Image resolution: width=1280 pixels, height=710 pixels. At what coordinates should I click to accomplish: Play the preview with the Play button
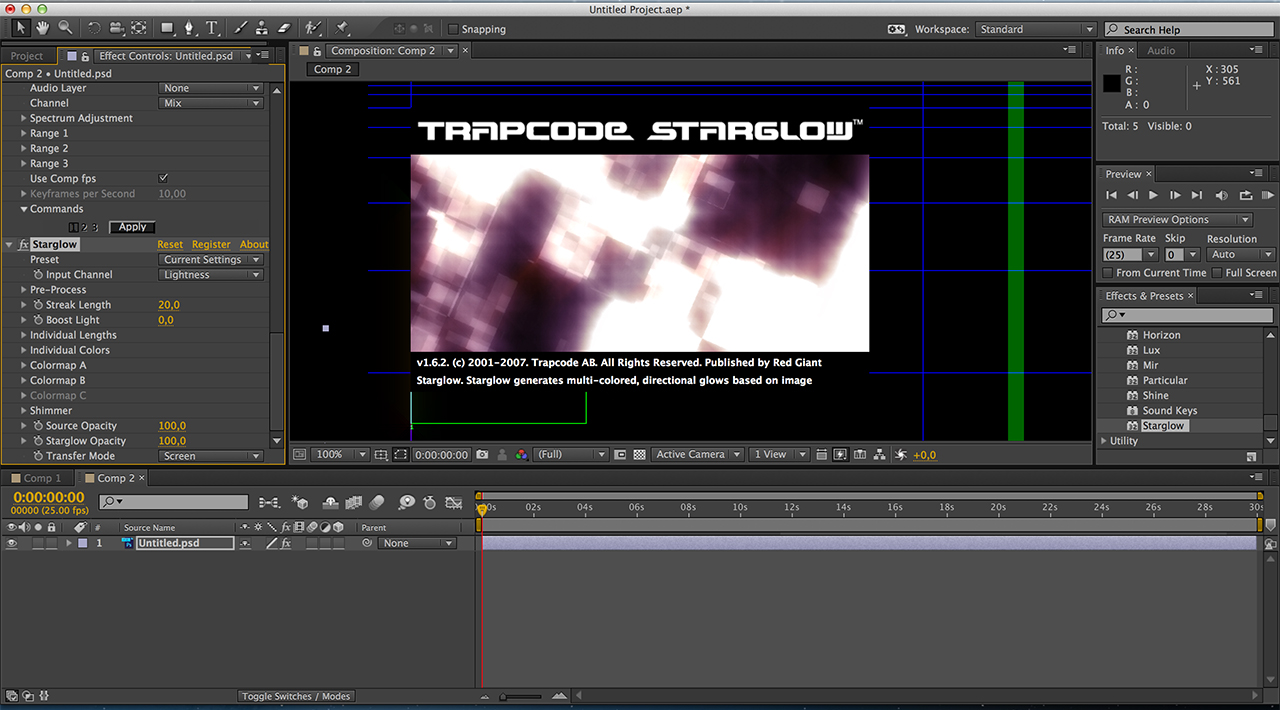pyautogui.click(x=1153, y=195)
